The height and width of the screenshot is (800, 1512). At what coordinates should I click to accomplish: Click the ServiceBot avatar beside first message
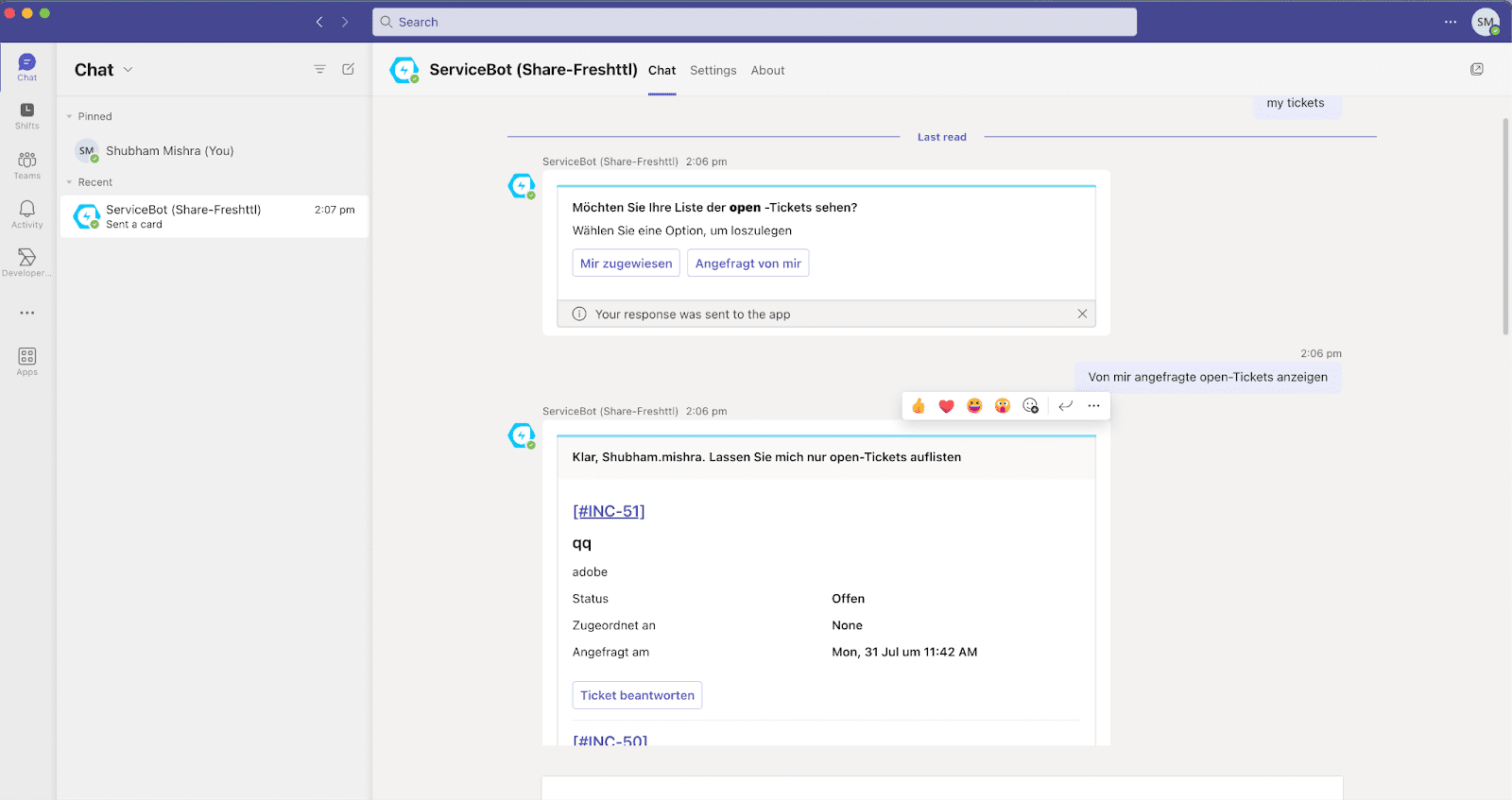tap(522, 186)
